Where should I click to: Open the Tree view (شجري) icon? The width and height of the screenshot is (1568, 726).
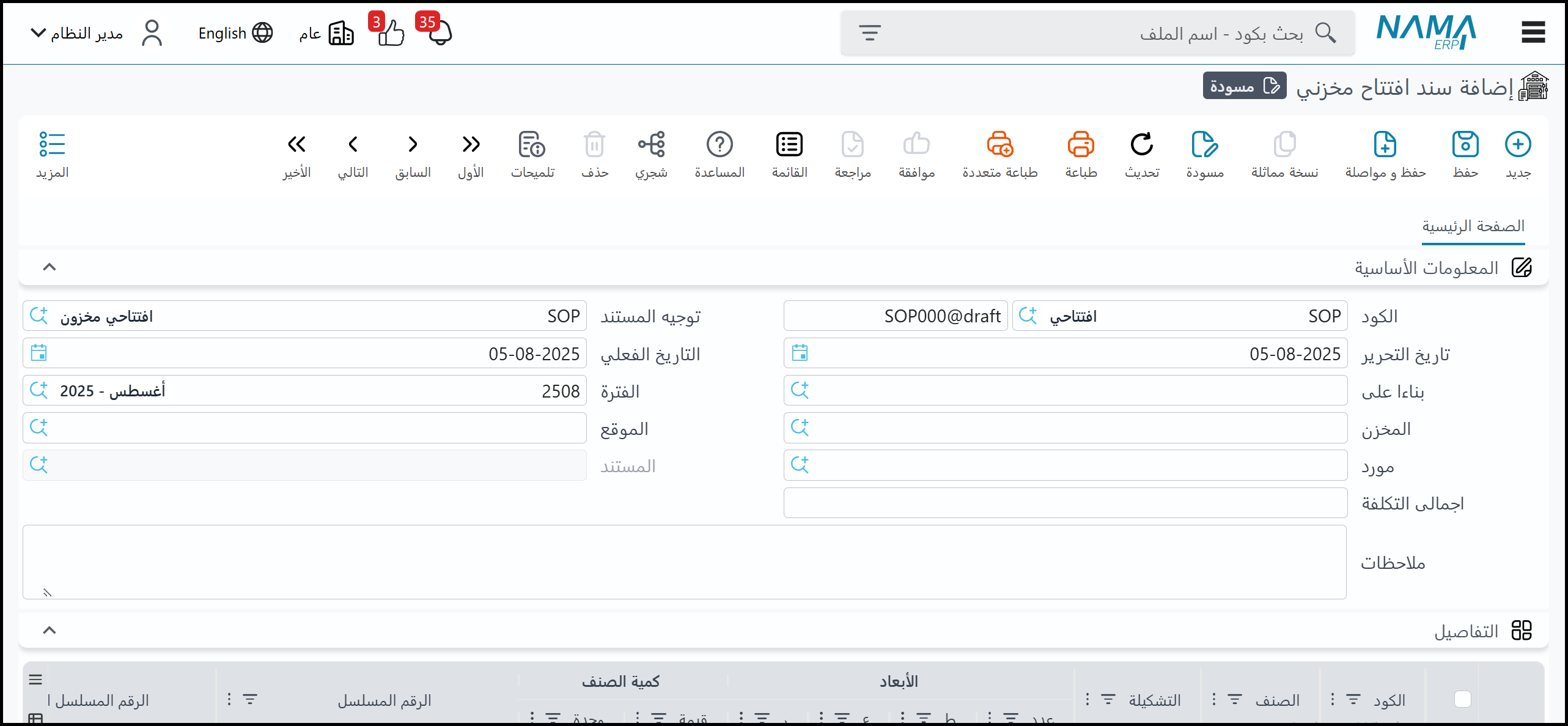click(651, 145)
